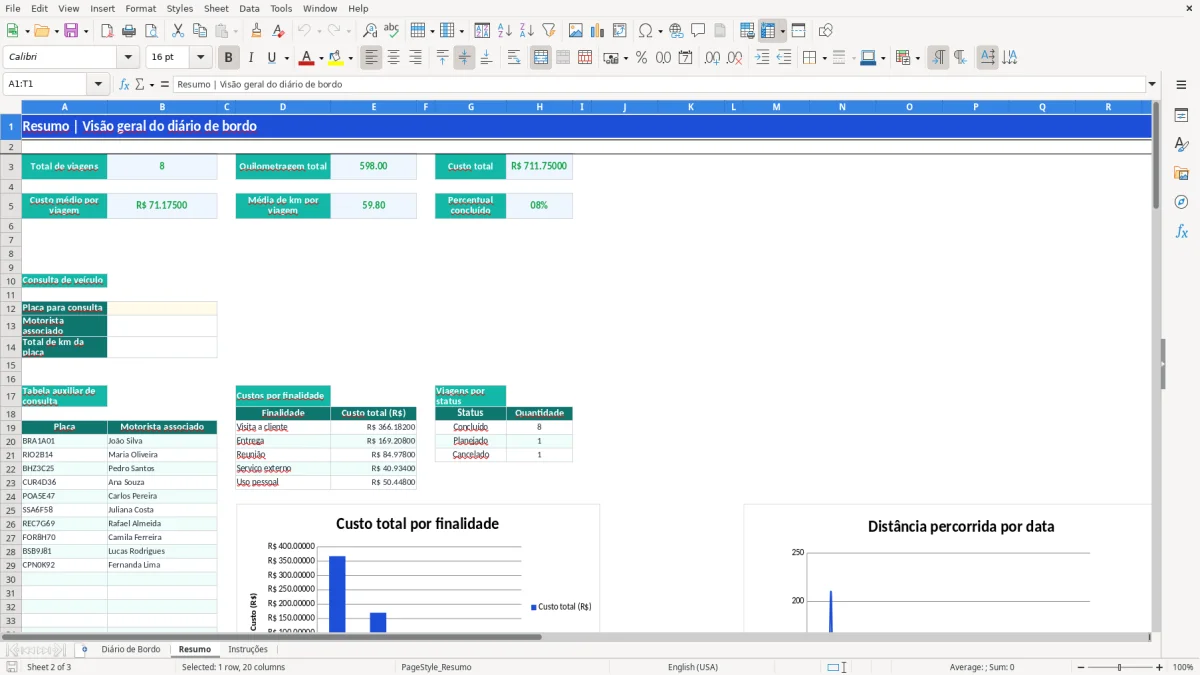This screenshot has height=675, width=1200.
Task: Click zoom in plus button
Action: (x=1159, y=667)
